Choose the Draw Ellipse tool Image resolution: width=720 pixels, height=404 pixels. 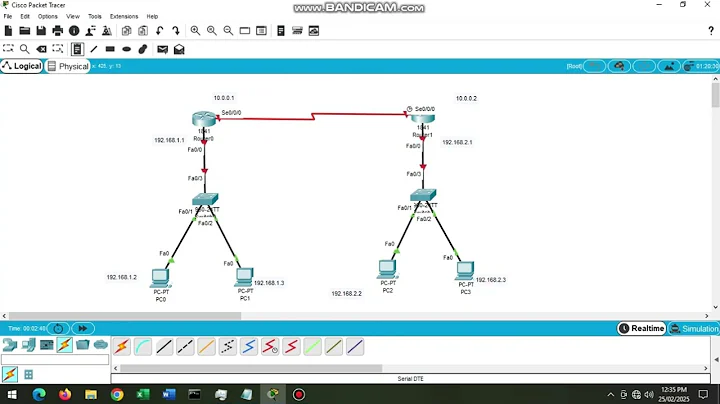click(x=127, y=49)
